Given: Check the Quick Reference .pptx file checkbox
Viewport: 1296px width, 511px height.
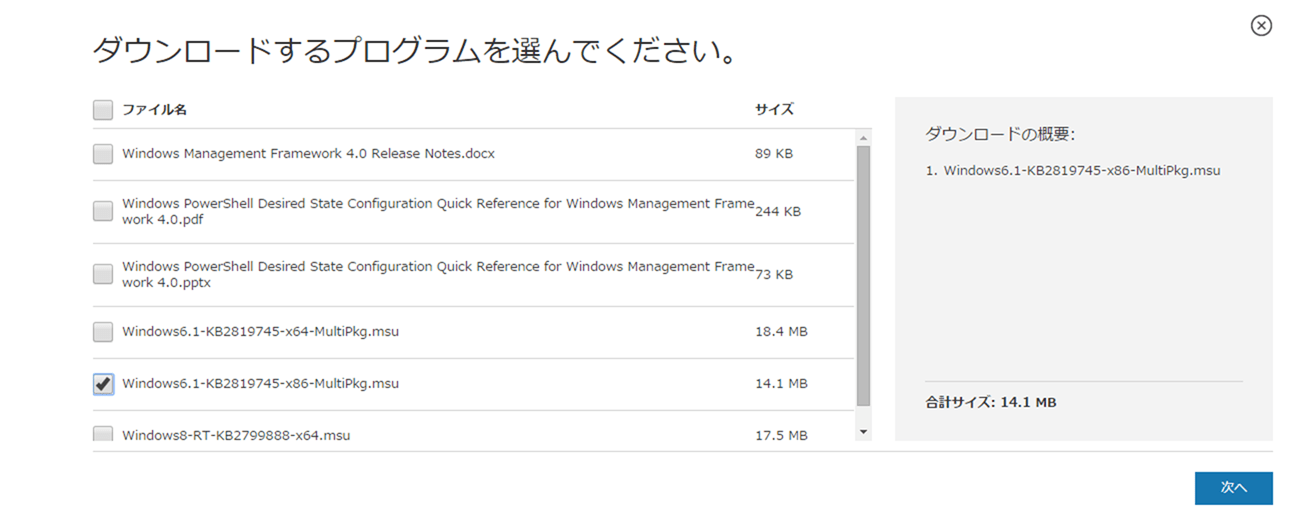Looking at the screenshot, I should (103, 274).
